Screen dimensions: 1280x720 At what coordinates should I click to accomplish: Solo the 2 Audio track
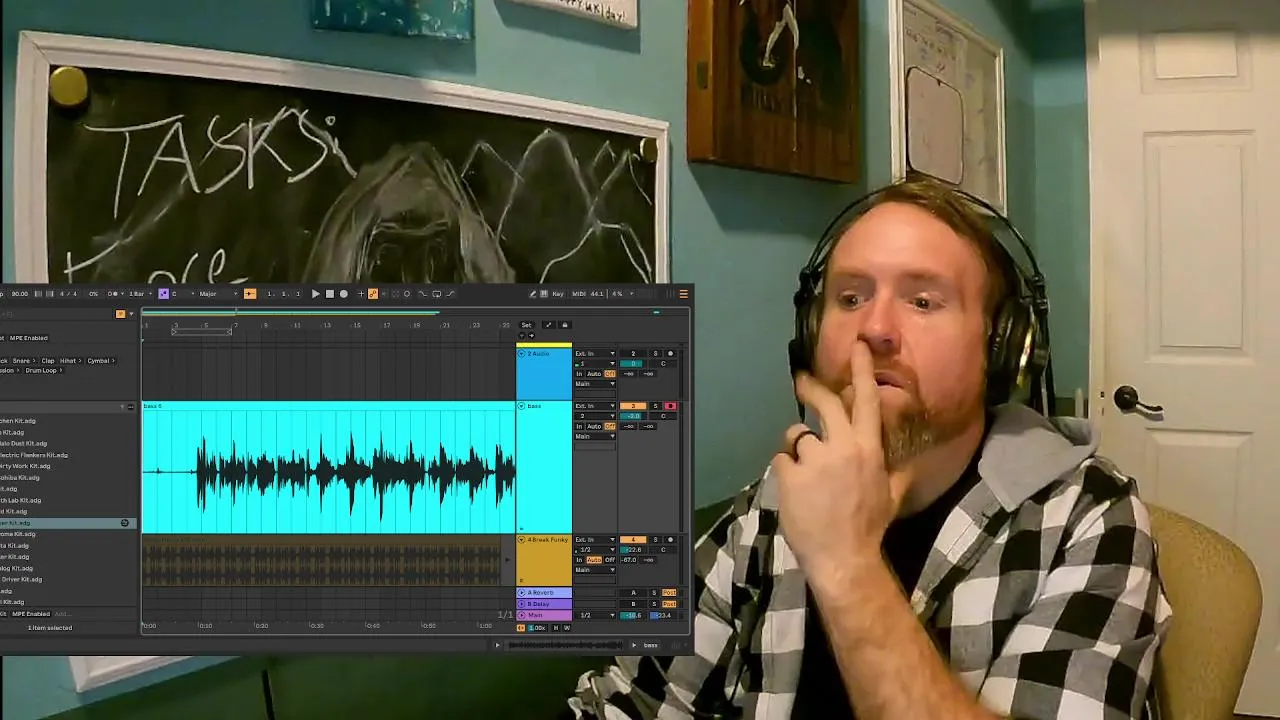tap(656, 354)
